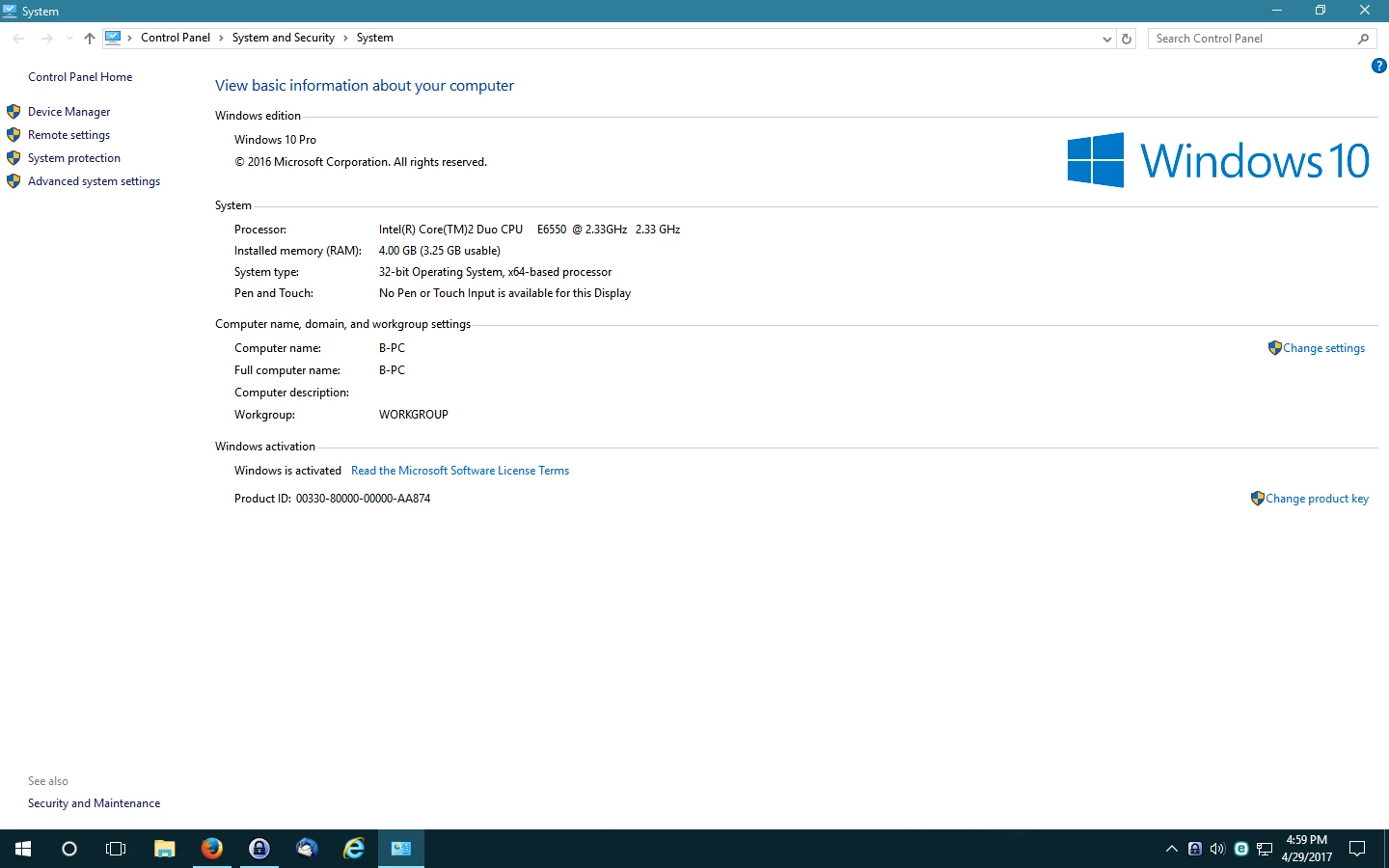This screenshot has width=1389, height=868.
Task: Click the search magnifier icon
Action: click(x=1363, y=39)
